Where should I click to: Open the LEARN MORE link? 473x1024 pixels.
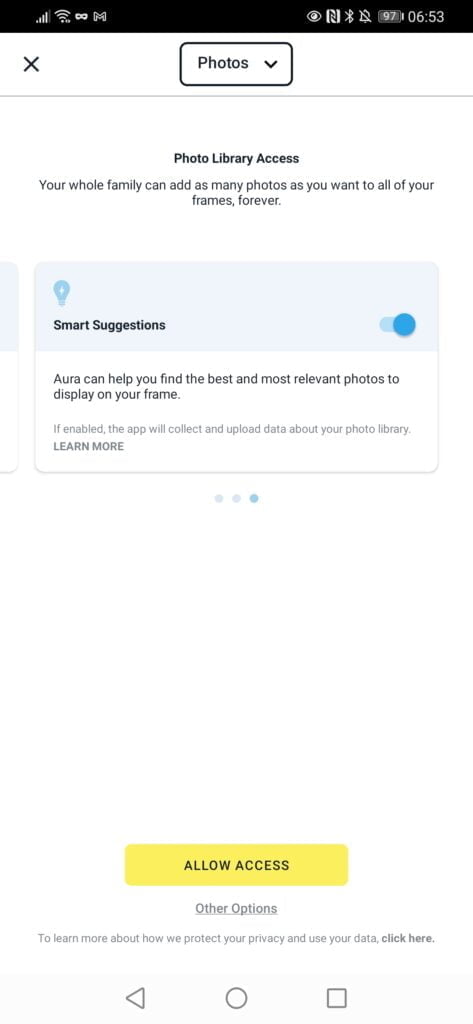pyautogui.click(x=88, y=447)
